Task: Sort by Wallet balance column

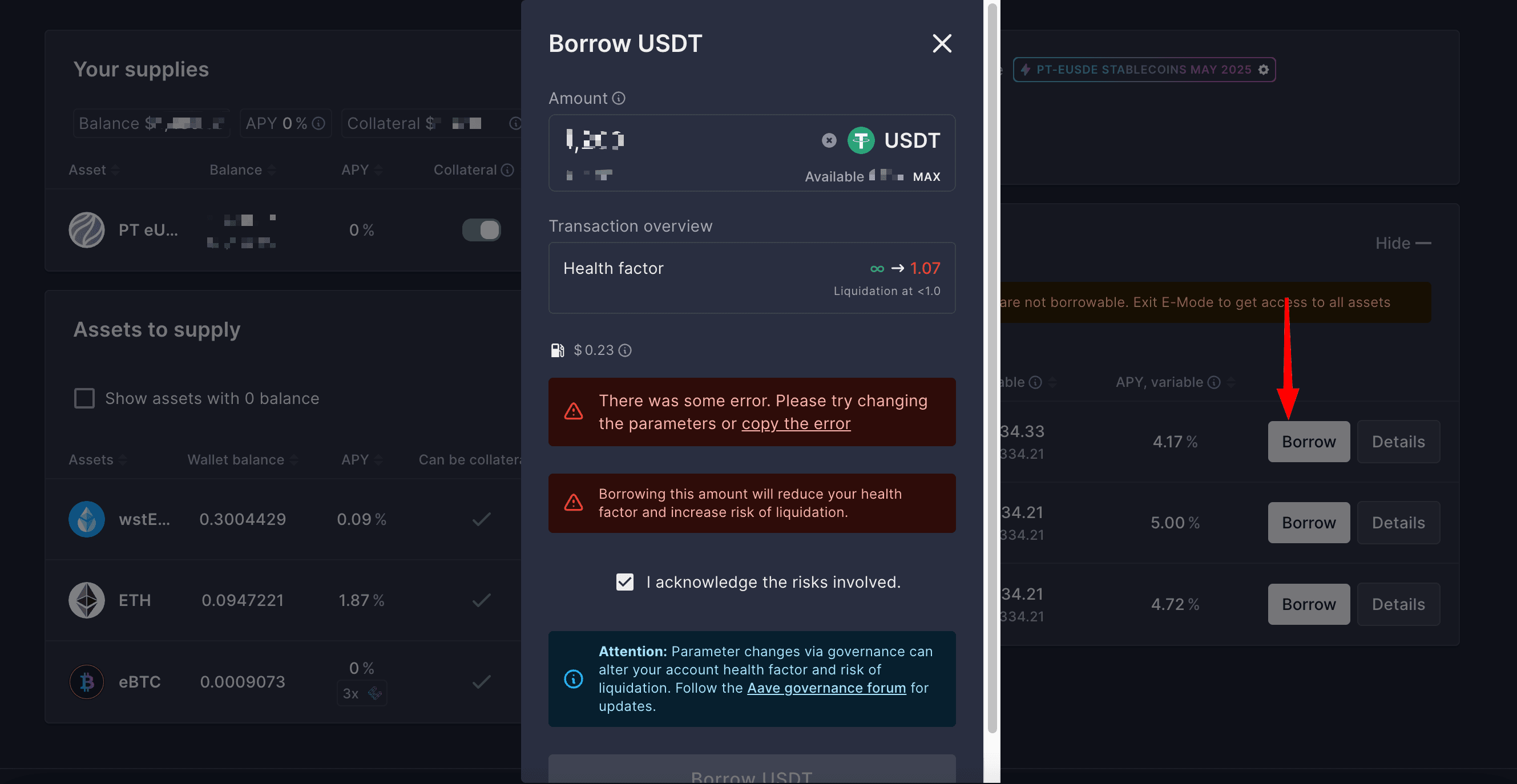Action: point(243,460)
